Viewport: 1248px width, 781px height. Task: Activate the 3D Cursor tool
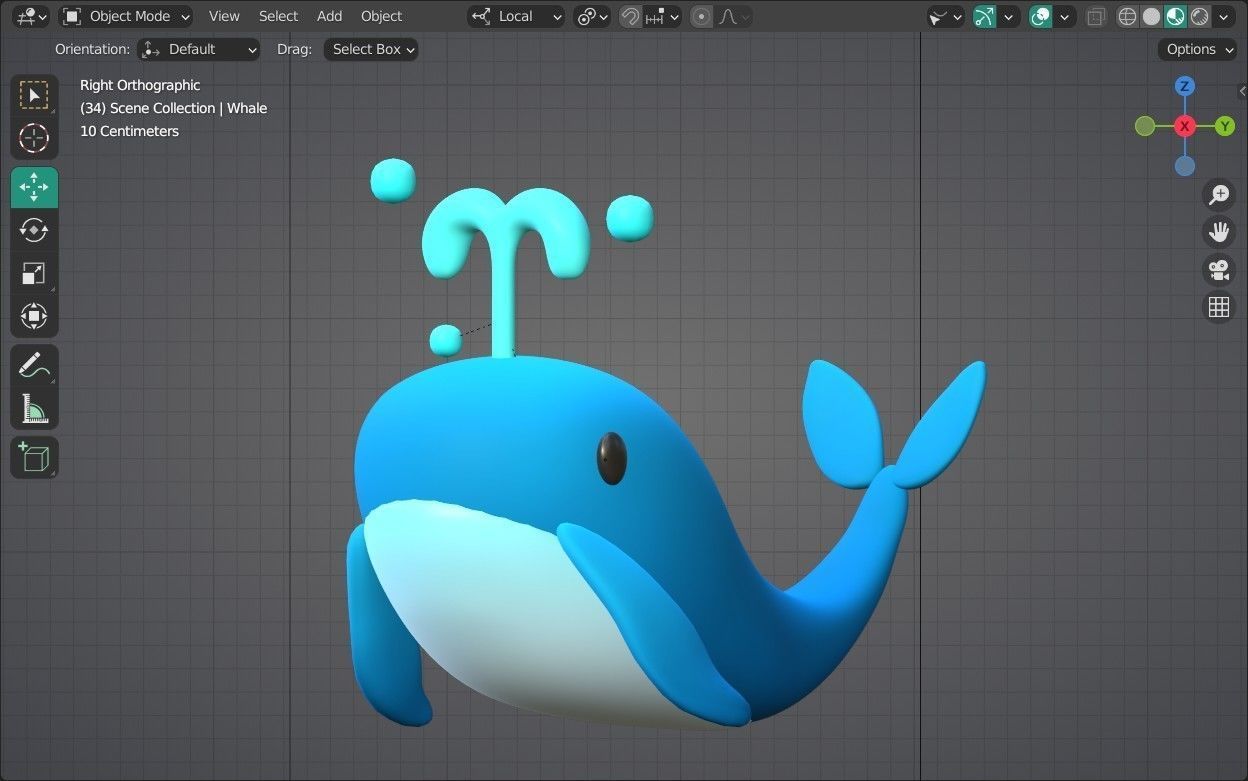34,138
